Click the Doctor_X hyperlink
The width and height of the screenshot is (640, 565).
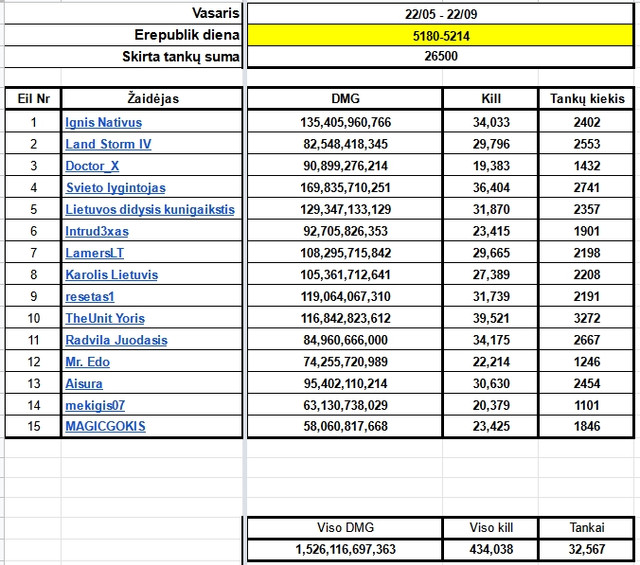(x=92, y=166)
